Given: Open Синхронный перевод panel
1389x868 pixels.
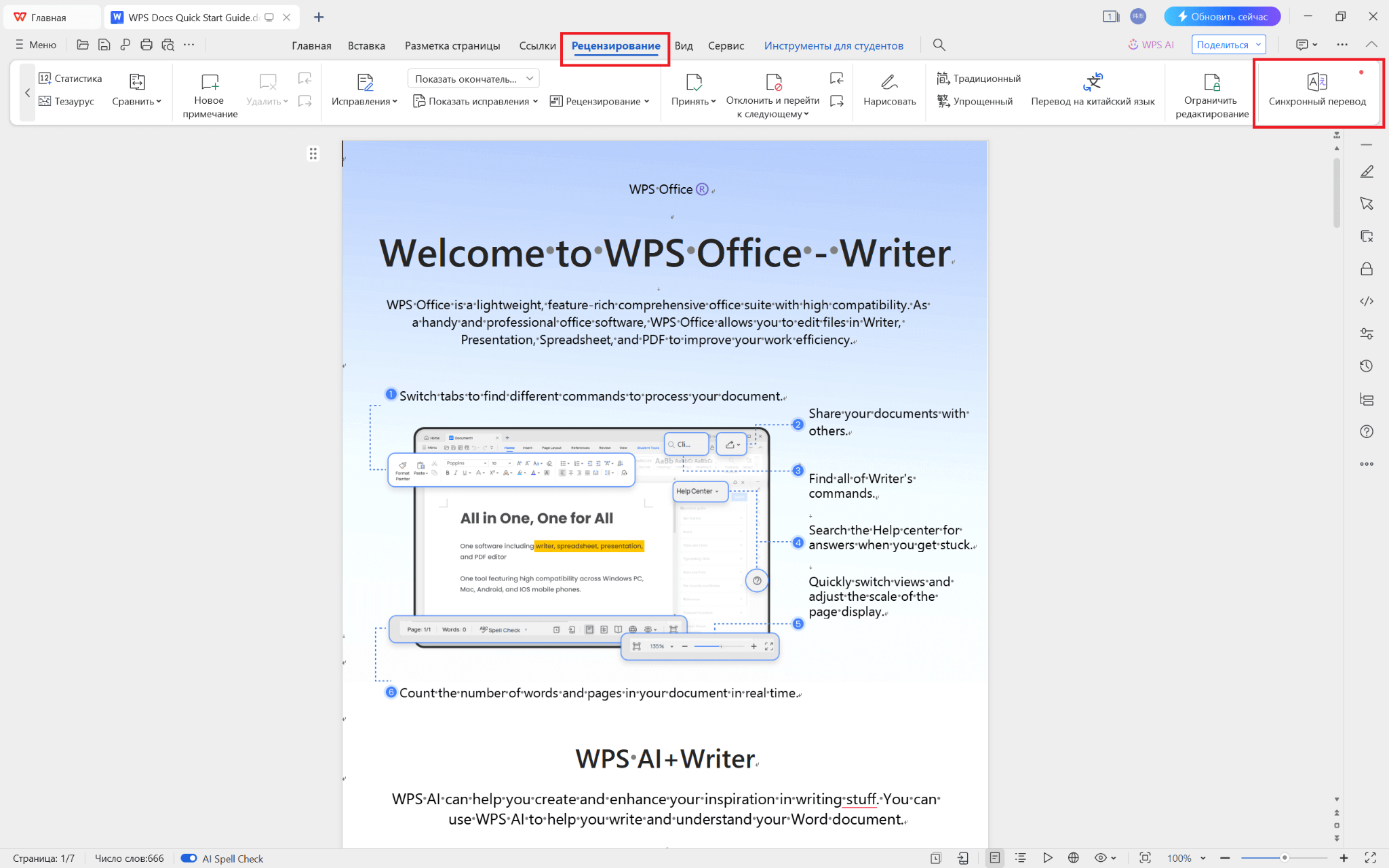Looking at the screenshot, I should point(1316,92).
